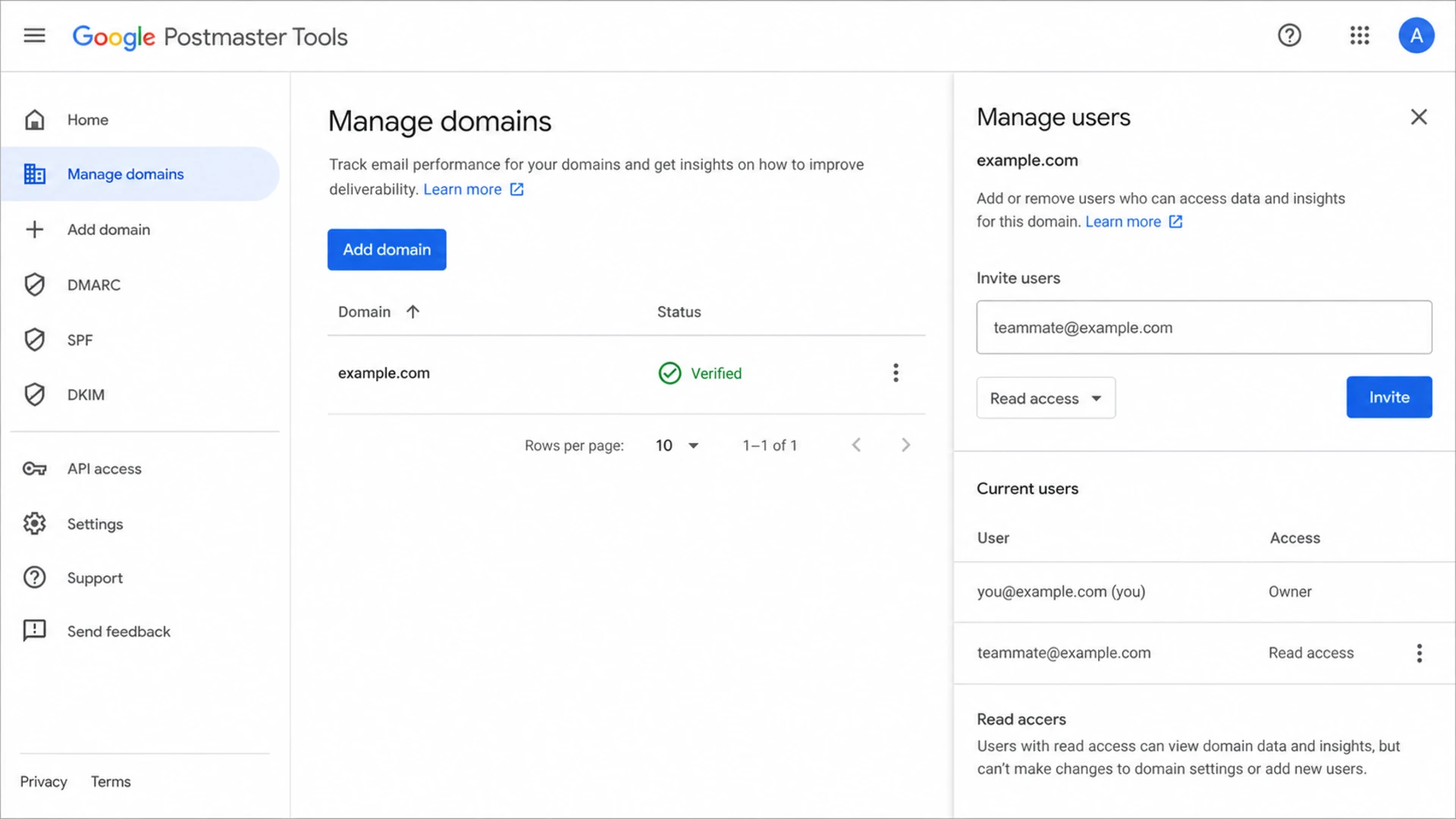Select Home in the sidebar
The height and width of the screenshot is (819, 1456).
click(141, 120)
